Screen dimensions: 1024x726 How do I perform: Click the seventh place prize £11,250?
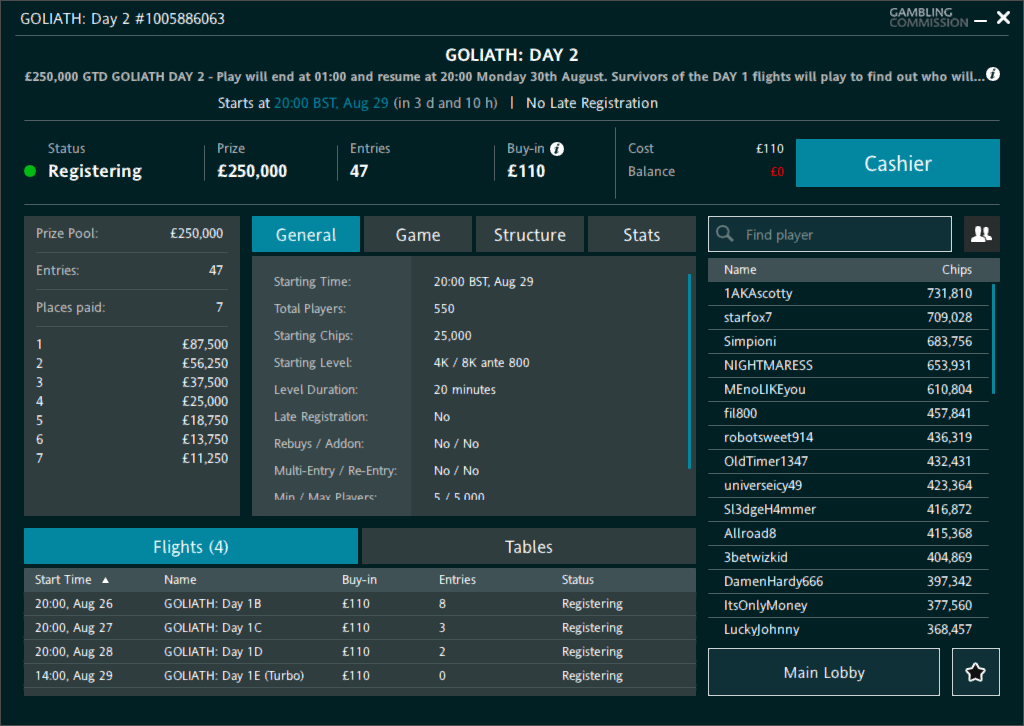(205, 458)
